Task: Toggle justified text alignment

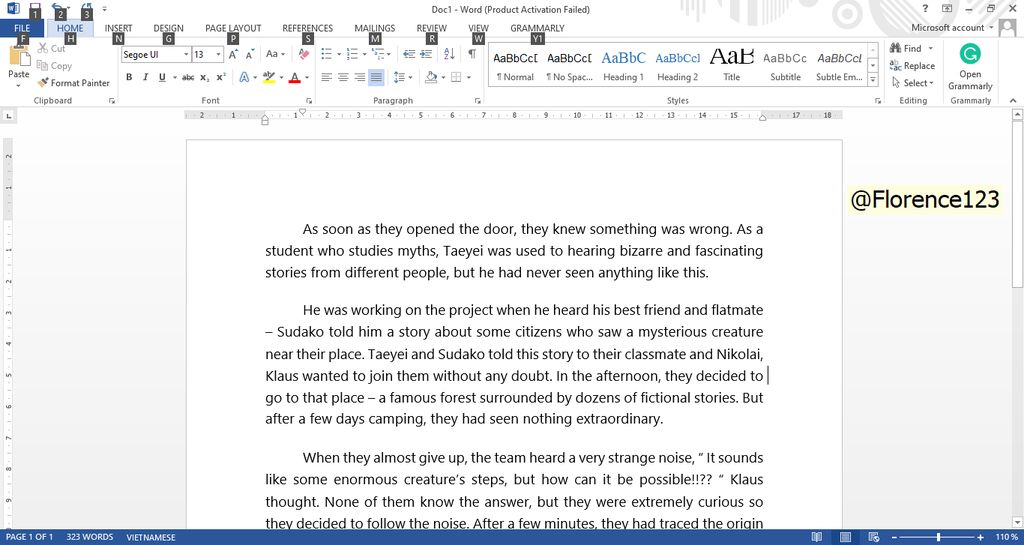Action: click(x=376, y=77)
